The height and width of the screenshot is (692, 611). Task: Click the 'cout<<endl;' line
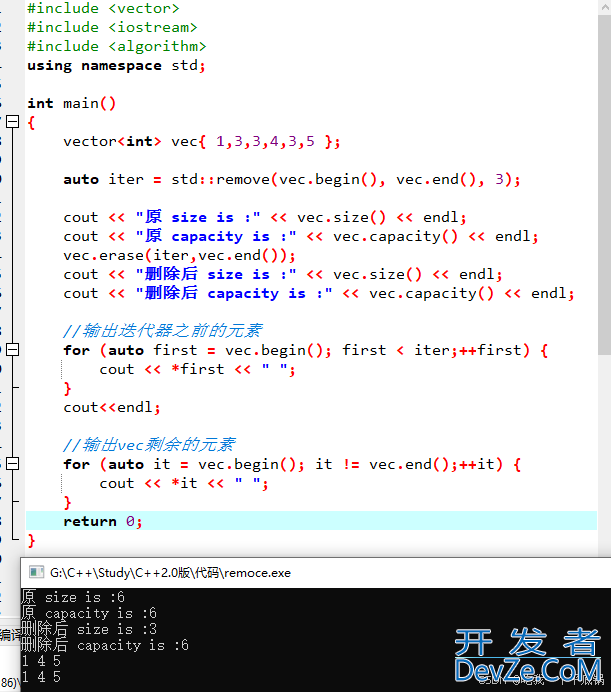coord(112,407)
